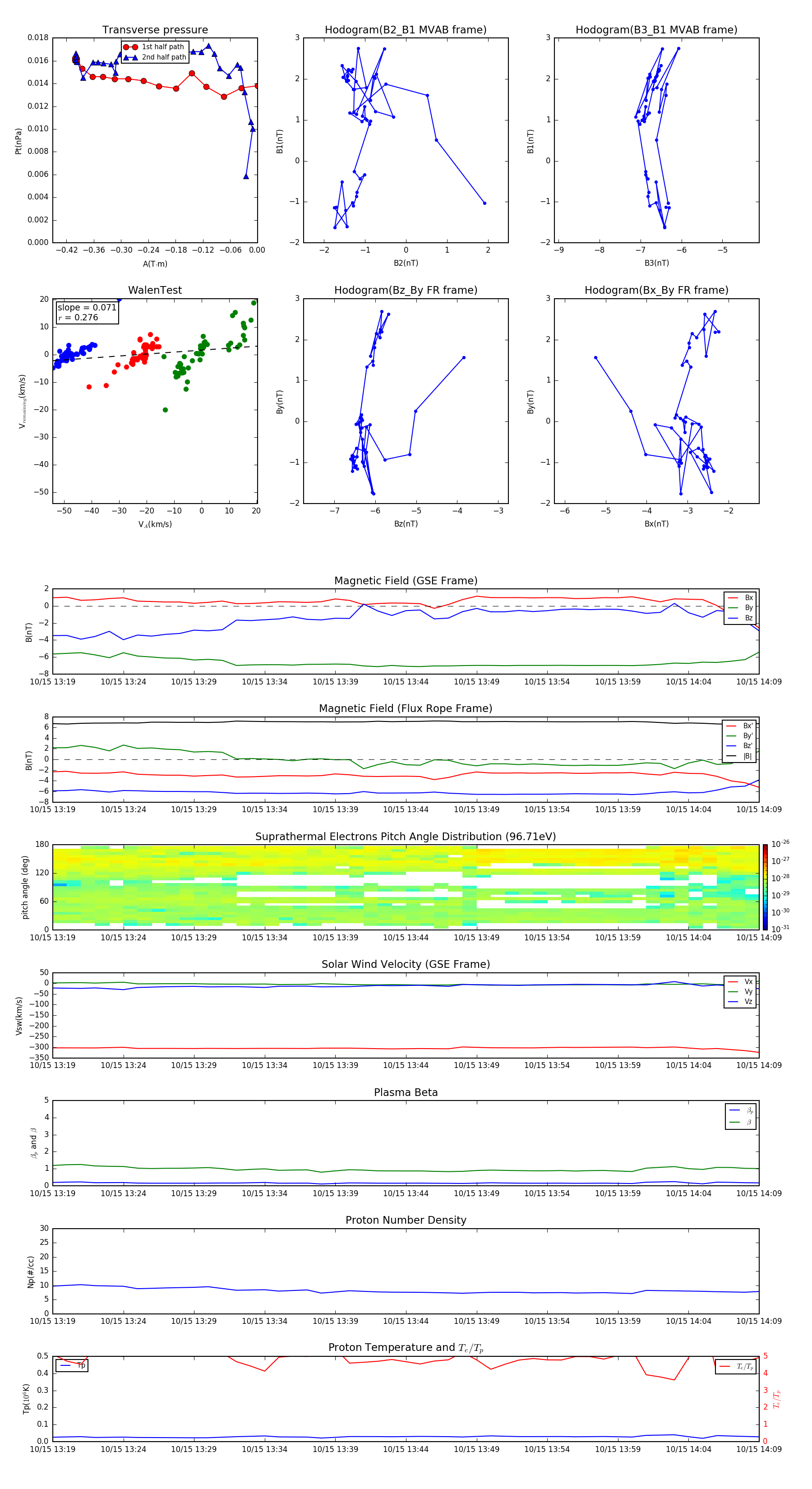Click the "B2(nT)" x-axis label
This screenshot has height=1489, width=812.
click(x=406, y=263)
